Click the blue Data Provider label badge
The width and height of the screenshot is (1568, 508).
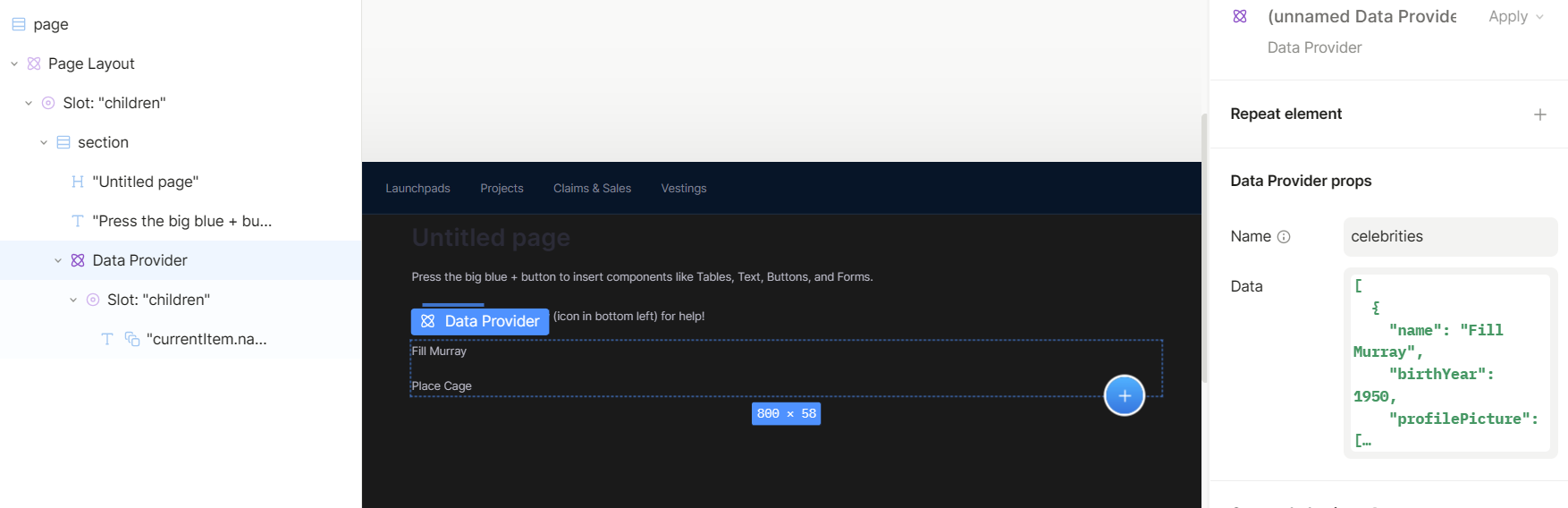[x=480, y=321]
